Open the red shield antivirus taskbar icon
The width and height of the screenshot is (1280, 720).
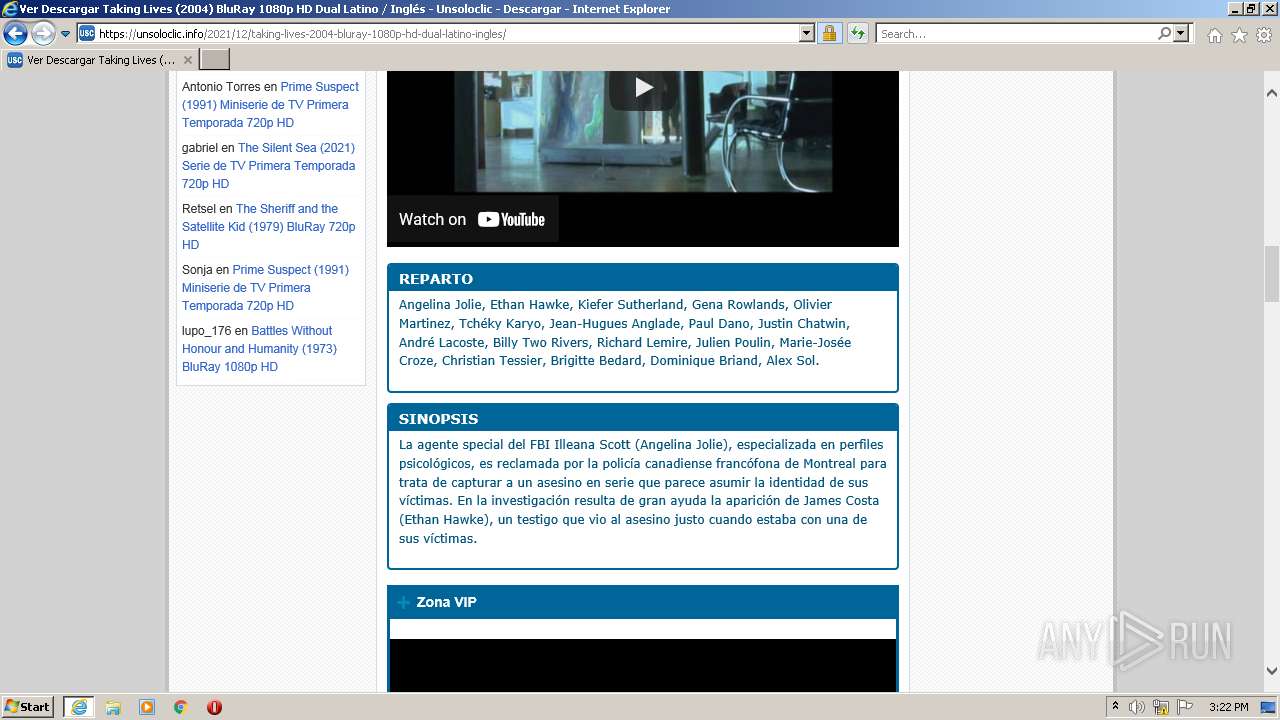(214, 707)
